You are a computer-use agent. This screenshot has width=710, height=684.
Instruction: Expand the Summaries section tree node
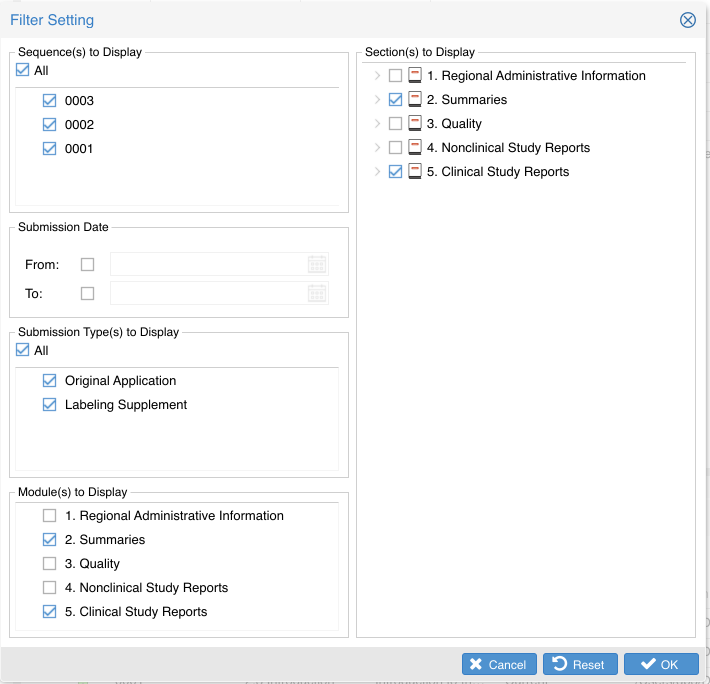point(377,100)
